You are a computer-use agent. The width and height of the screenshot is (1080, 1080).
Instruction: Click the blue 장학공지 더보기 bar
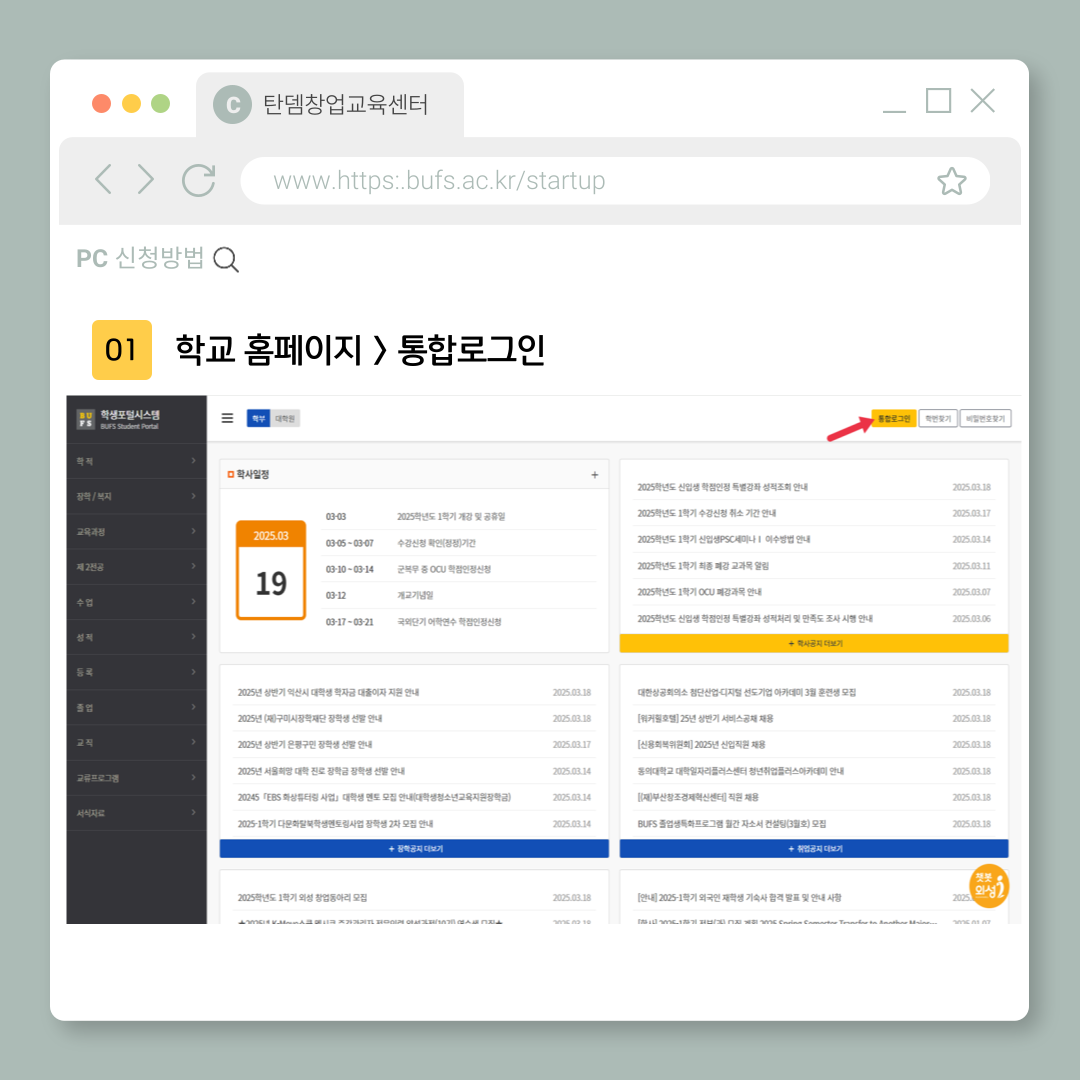point(414,848)
